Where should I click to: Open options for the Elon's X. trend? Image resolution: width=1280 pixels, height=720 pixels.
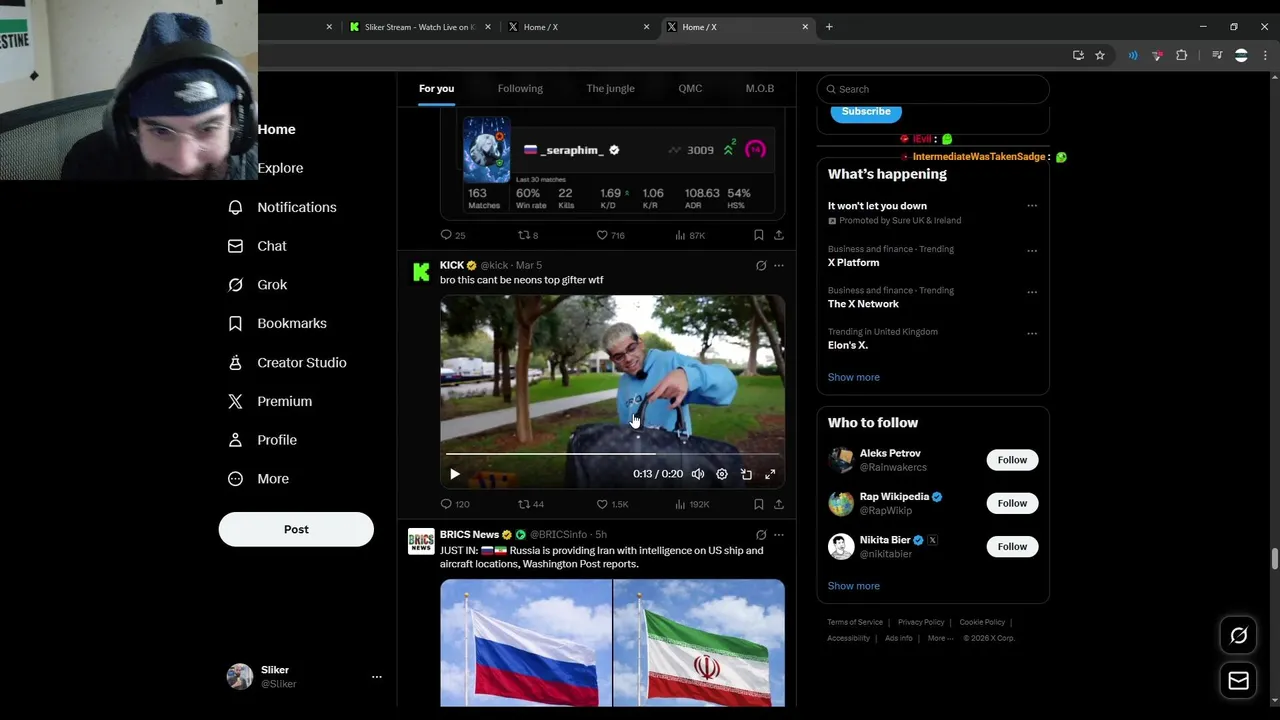coord(1032,333)
